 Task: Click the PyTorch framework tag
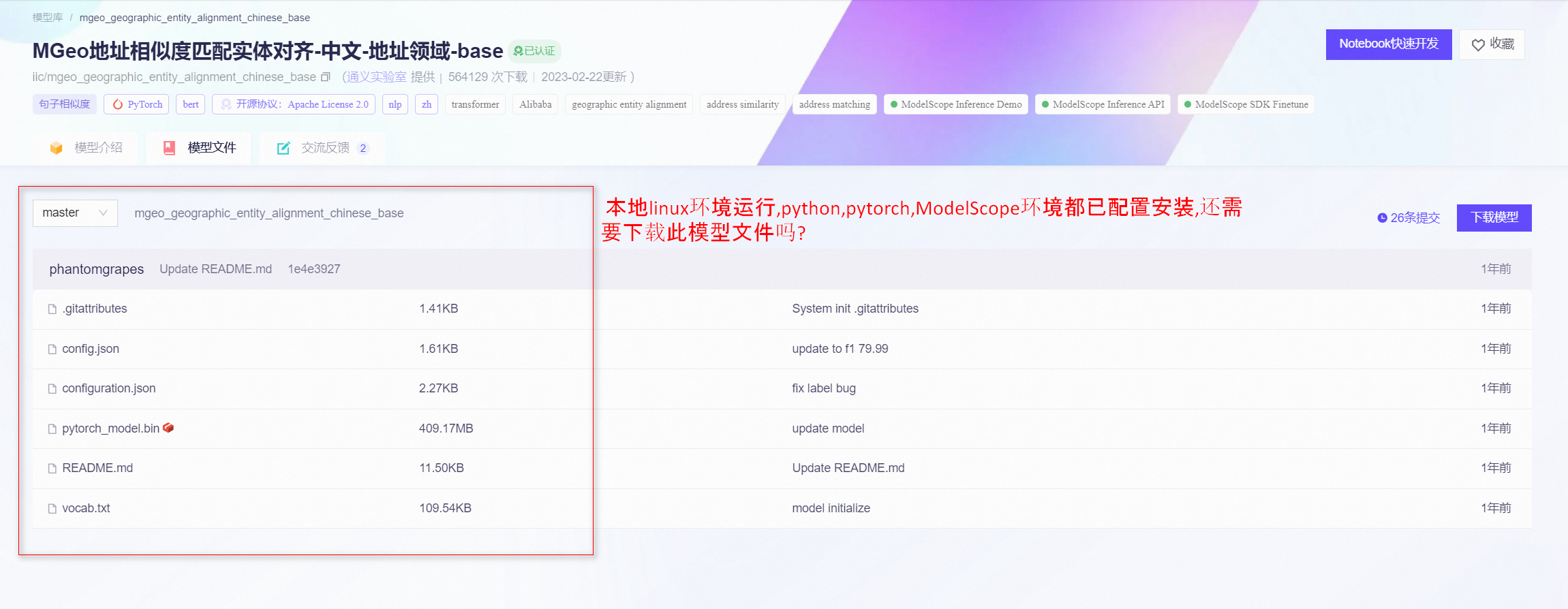(137, 104)
